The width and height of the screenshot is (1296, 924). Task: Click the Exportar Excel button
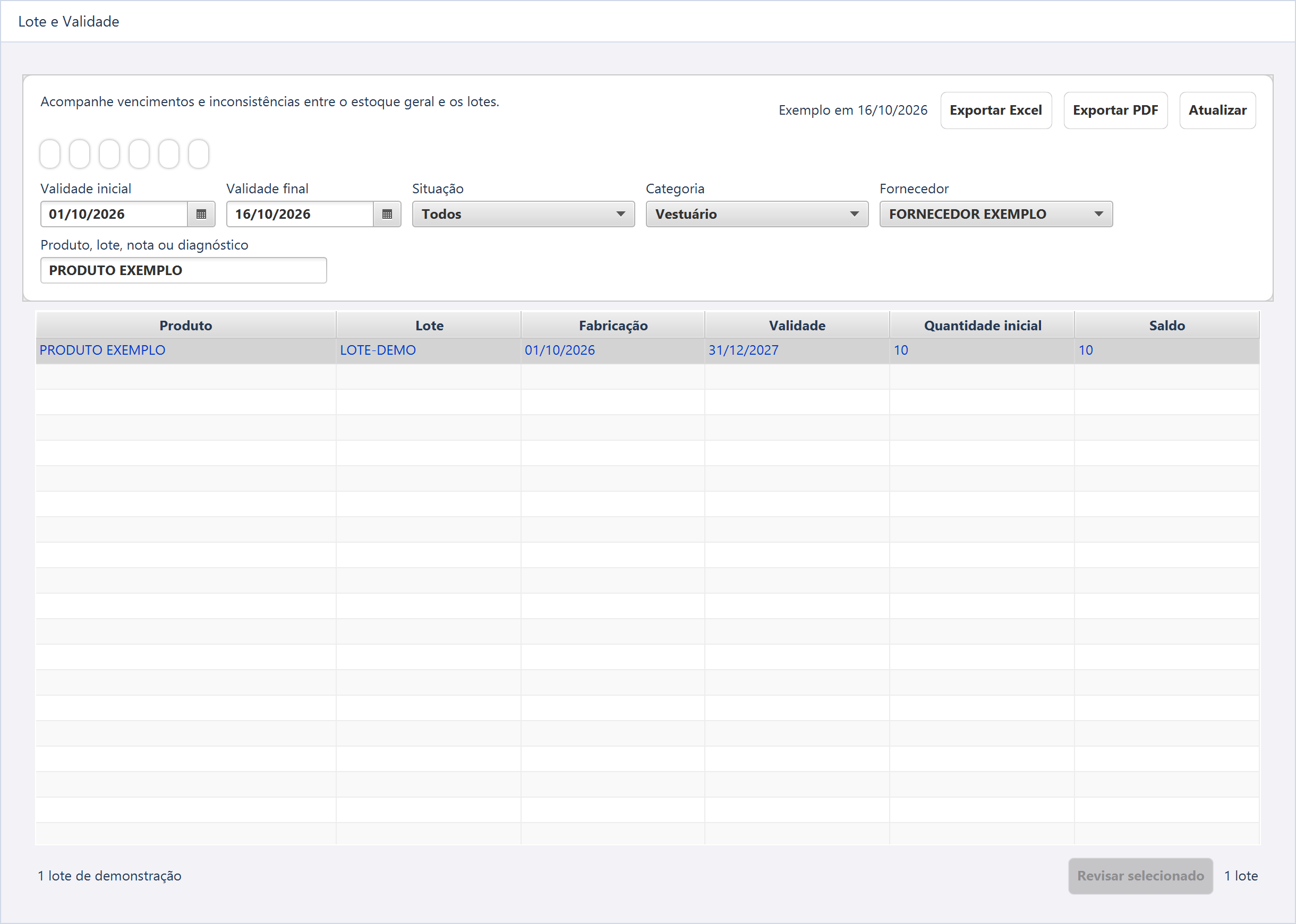[995, 110]
